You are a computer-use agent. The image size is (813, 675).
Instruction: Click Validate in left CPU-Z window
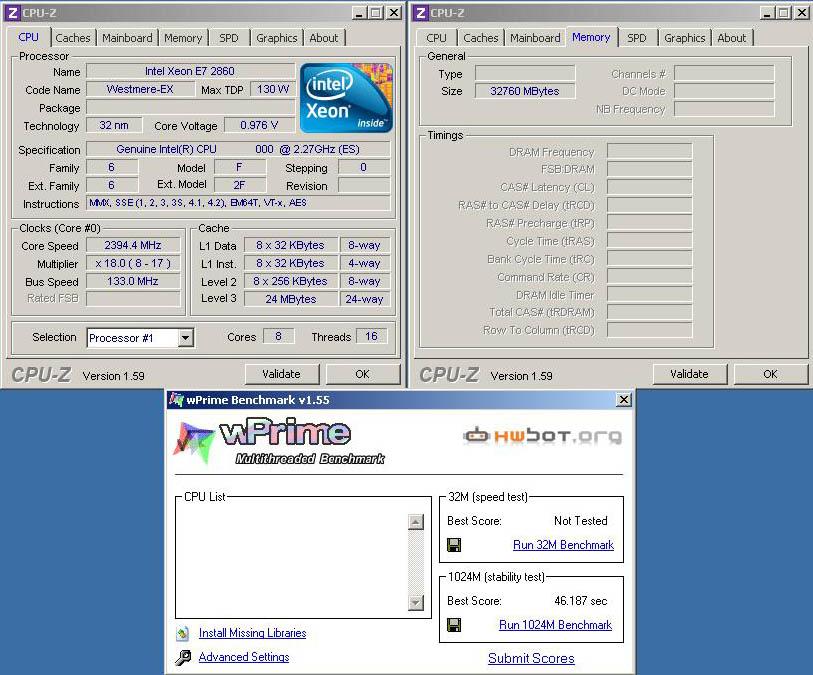(282, 374)
